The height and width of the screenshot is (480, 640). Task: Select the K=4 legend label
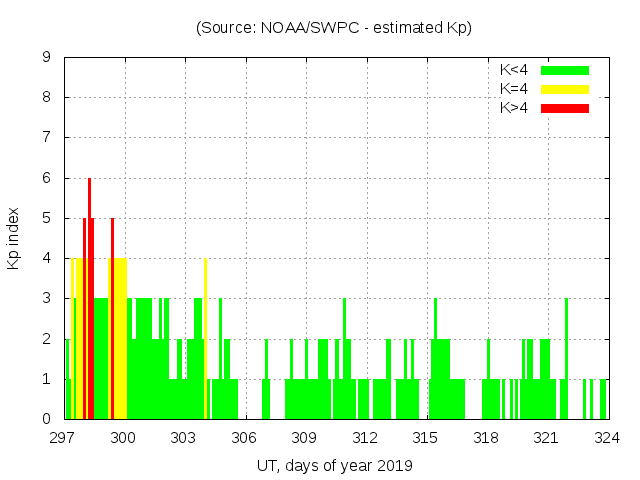click(513, 89)
